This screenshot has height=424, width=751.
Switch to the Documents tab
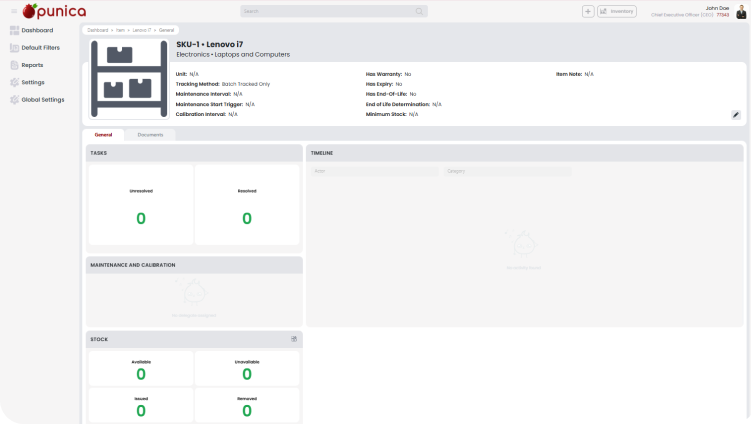(150, 135)
